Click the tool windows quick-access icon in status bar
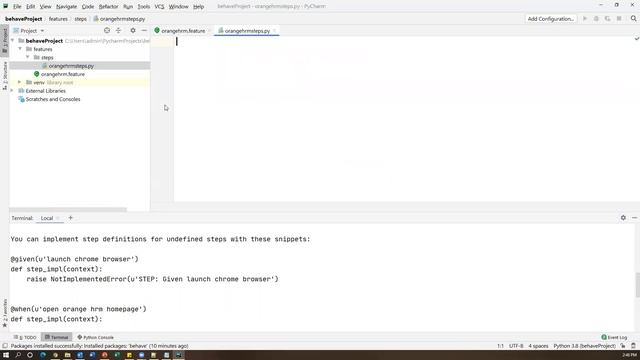The image size is (640, 360). tap(5, 346)
